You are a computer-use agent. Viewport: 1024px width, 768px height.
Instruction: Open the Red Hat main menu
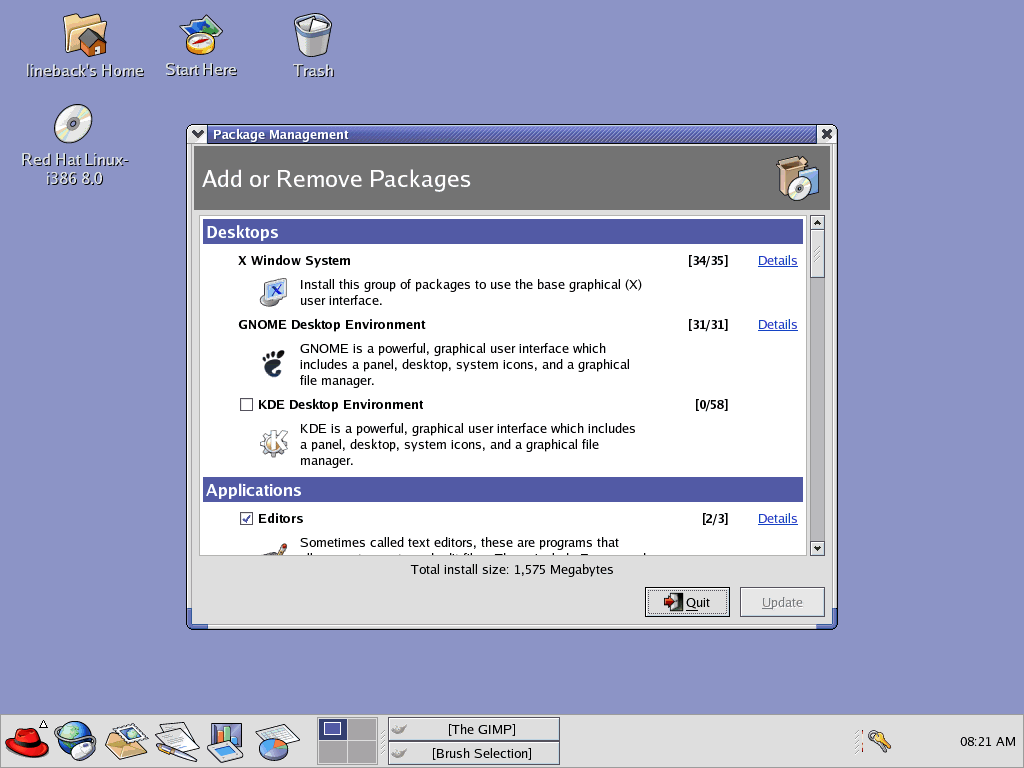(x=27, y=741)
